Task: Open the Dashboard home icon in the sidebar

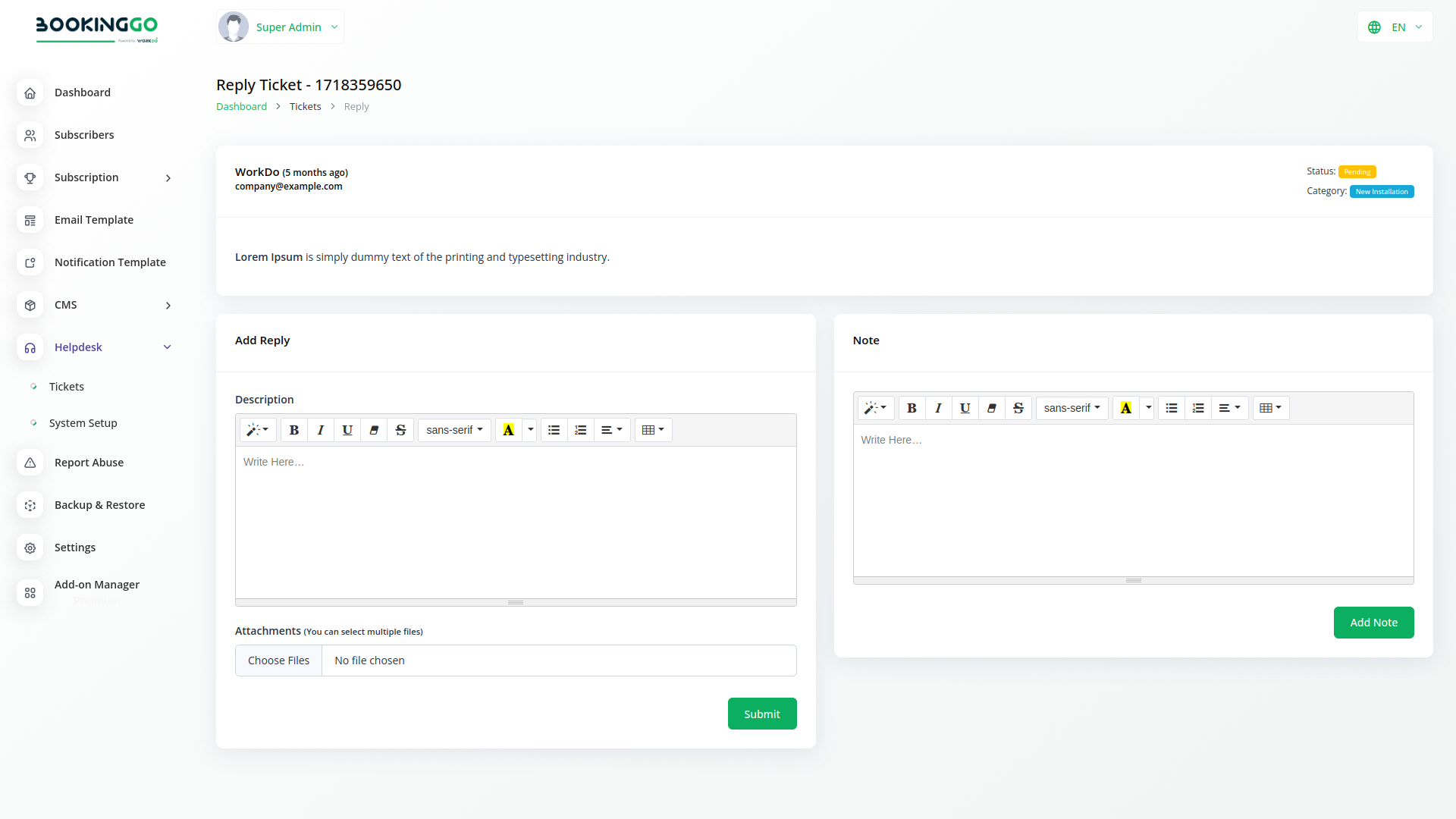Action: [30, 93]
